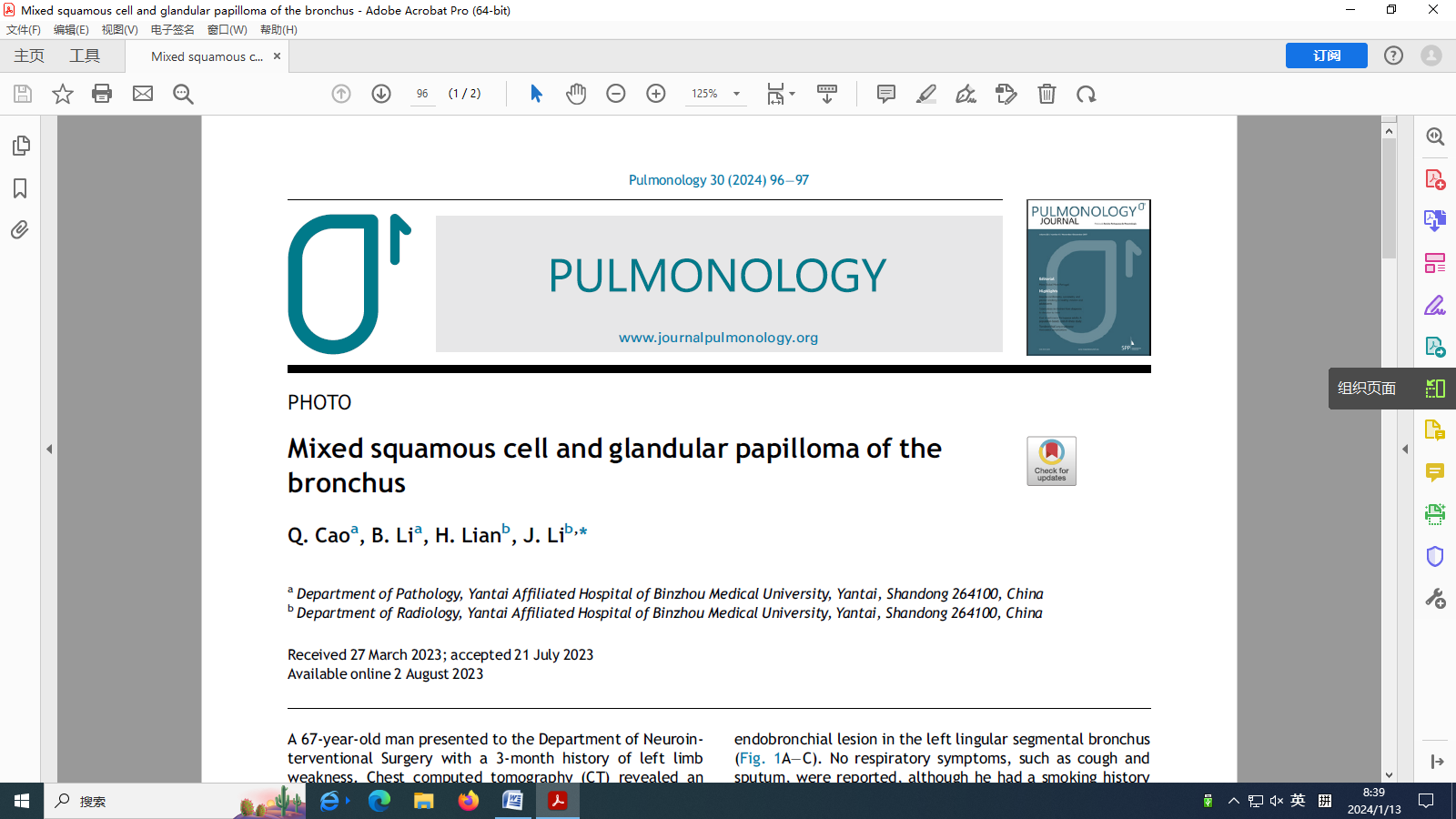1456x819 pixels.
Task: Click expand tools pane arrow at bottom
Action: pyautogui.click(x=1436, y=762)
